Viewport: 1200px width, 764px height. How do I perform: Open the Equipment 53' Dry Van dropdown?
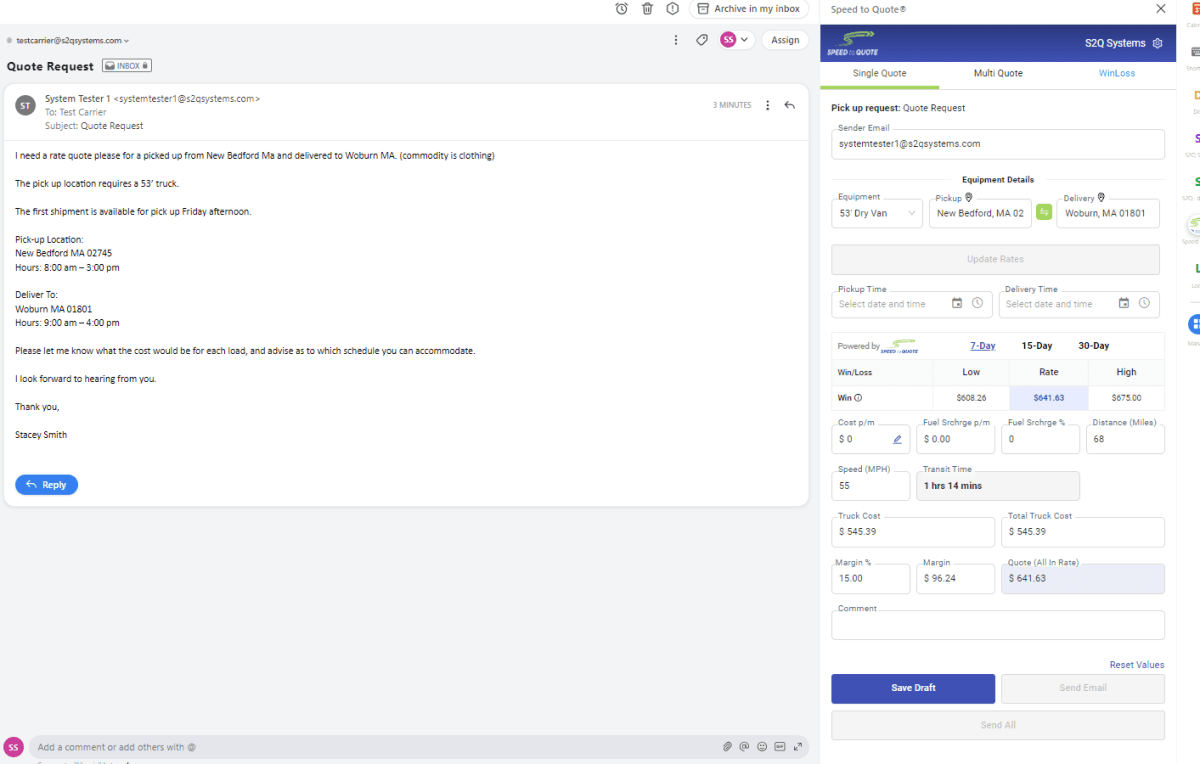(877, 213)
